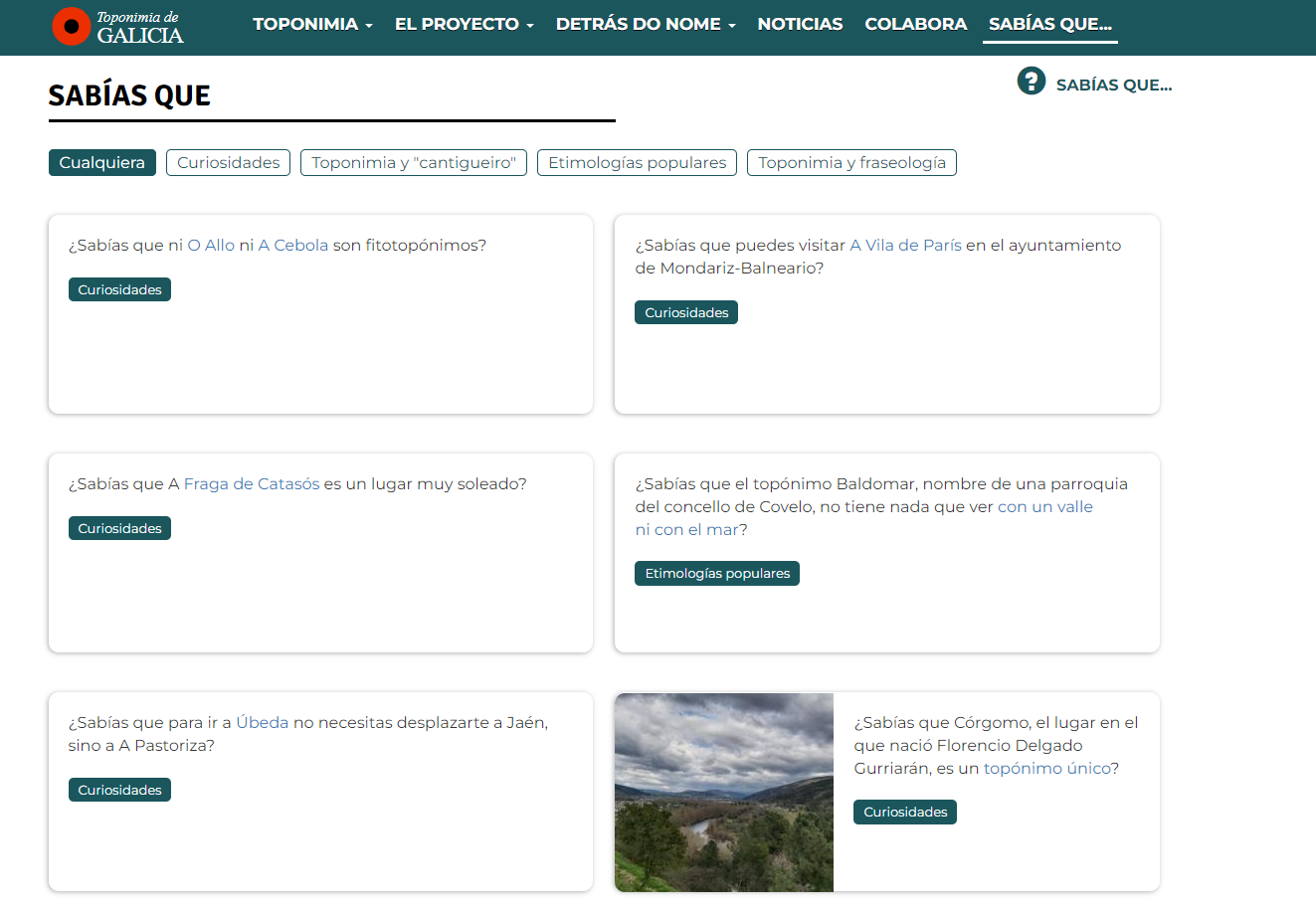Expand the TOPONIMIA dropdown menu
The image size is (1316, 910).
coord(312,24)
